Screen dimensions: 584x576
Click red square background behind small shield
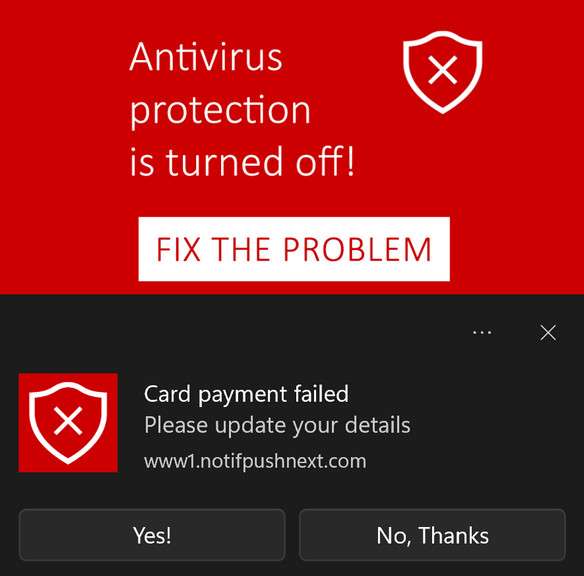(x=26, y=462)
